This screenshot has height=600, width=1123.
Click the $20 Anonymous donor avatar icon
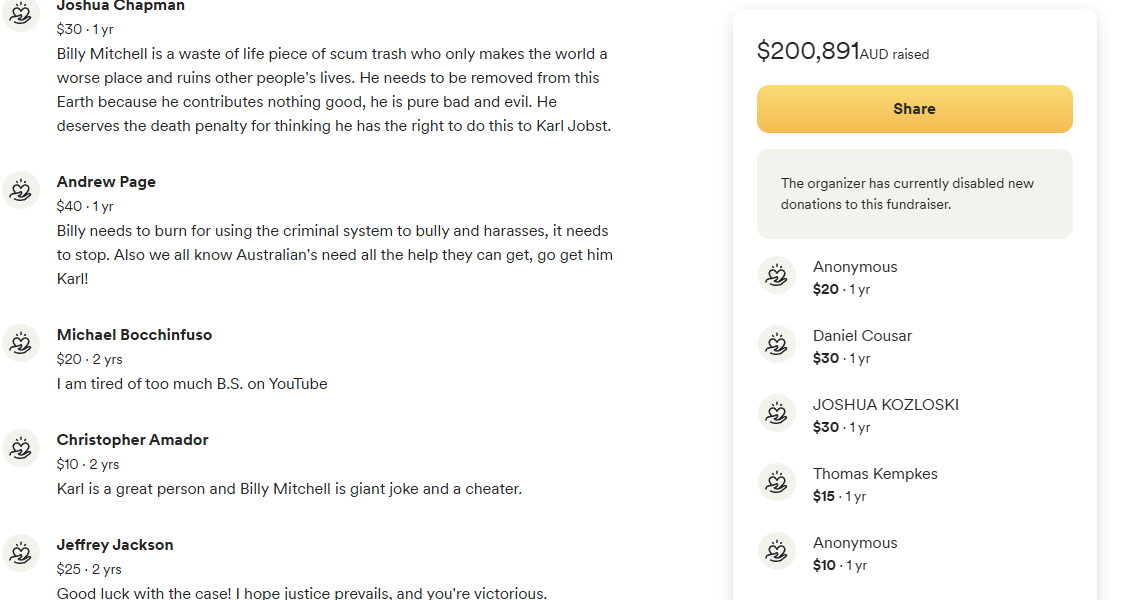[777, 275]
